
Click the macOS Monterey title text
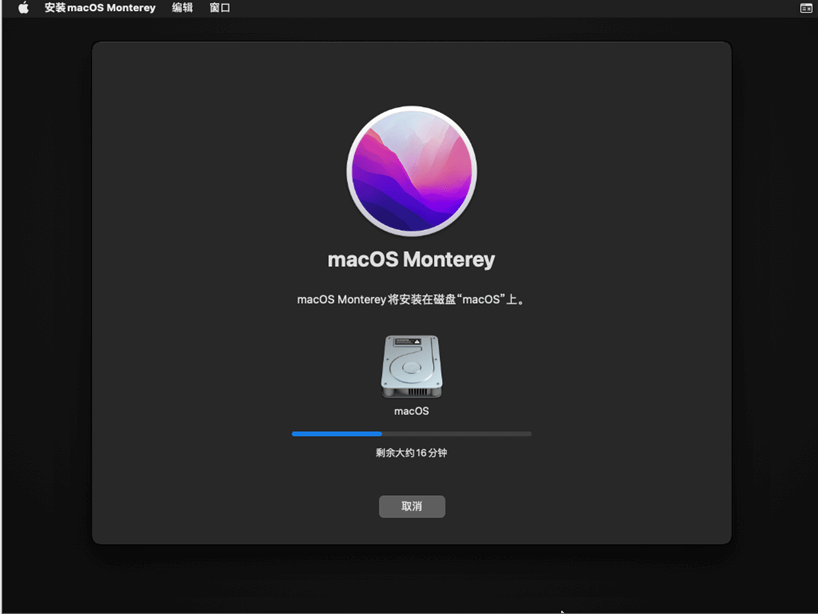[411, 259]
